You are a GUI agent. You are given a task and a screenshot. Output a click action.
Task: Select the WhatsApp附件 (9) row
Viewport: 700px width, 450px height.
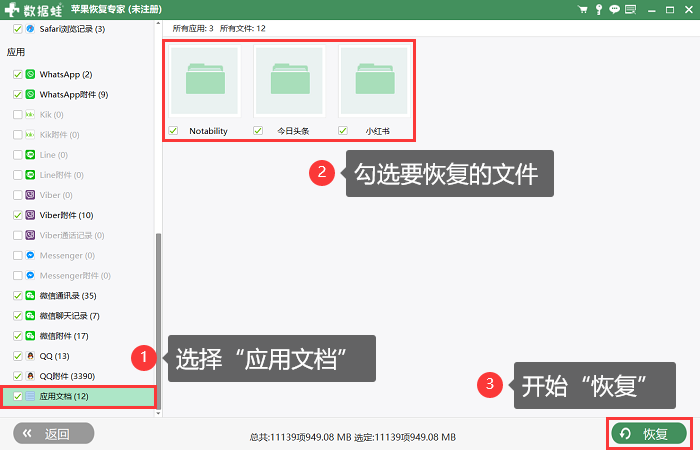[77, 94]
